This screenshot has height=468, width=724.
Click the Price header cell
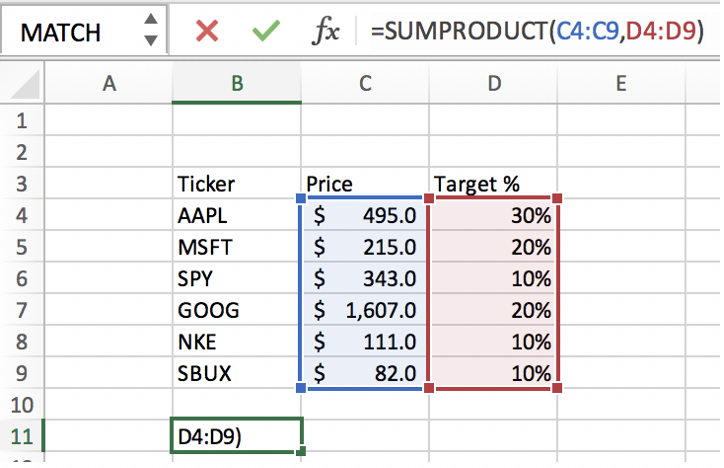[x=365, y=184]
